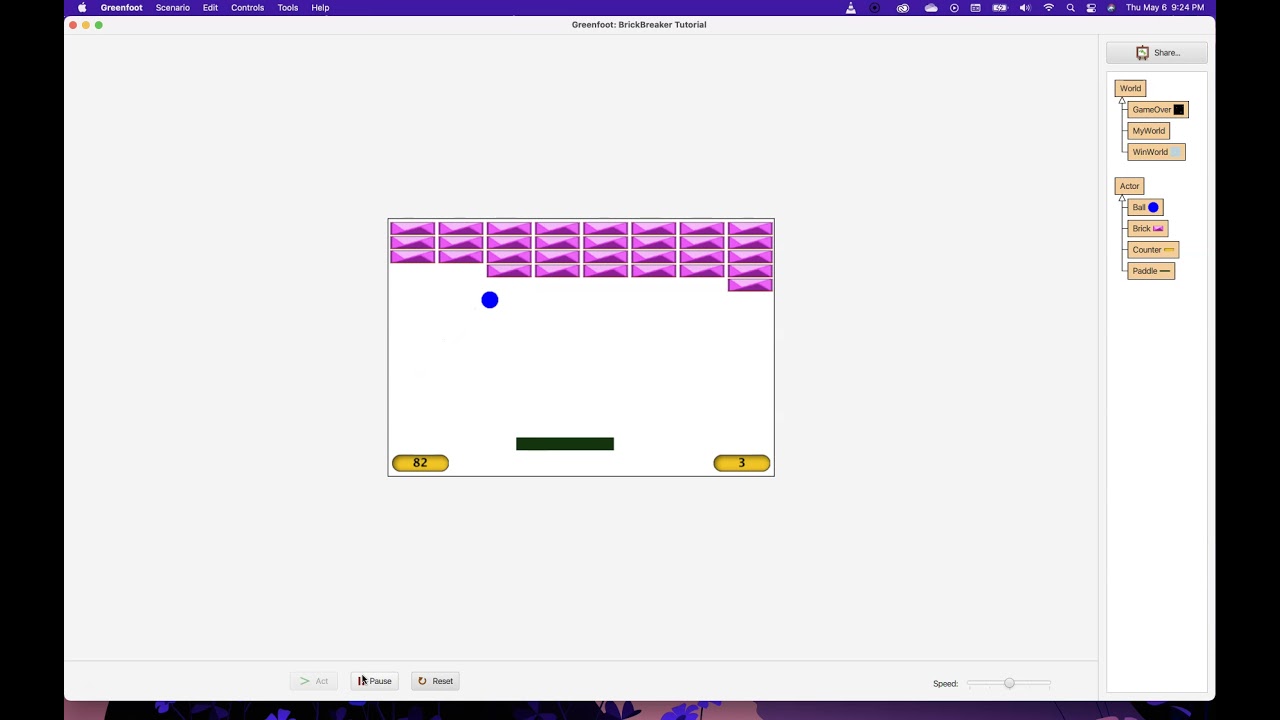Click the Siri icon

[x=1111, y=7]
